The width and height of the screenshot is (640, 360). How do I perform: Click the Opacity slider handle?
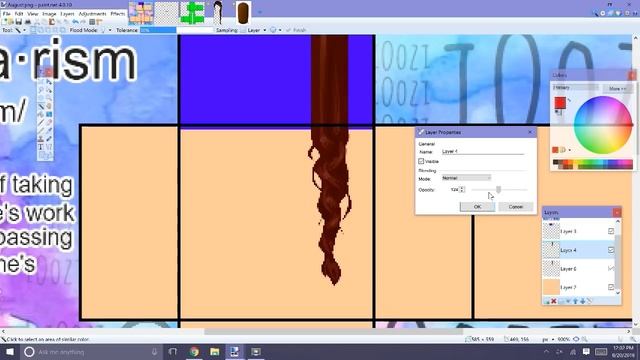point(498,189)
